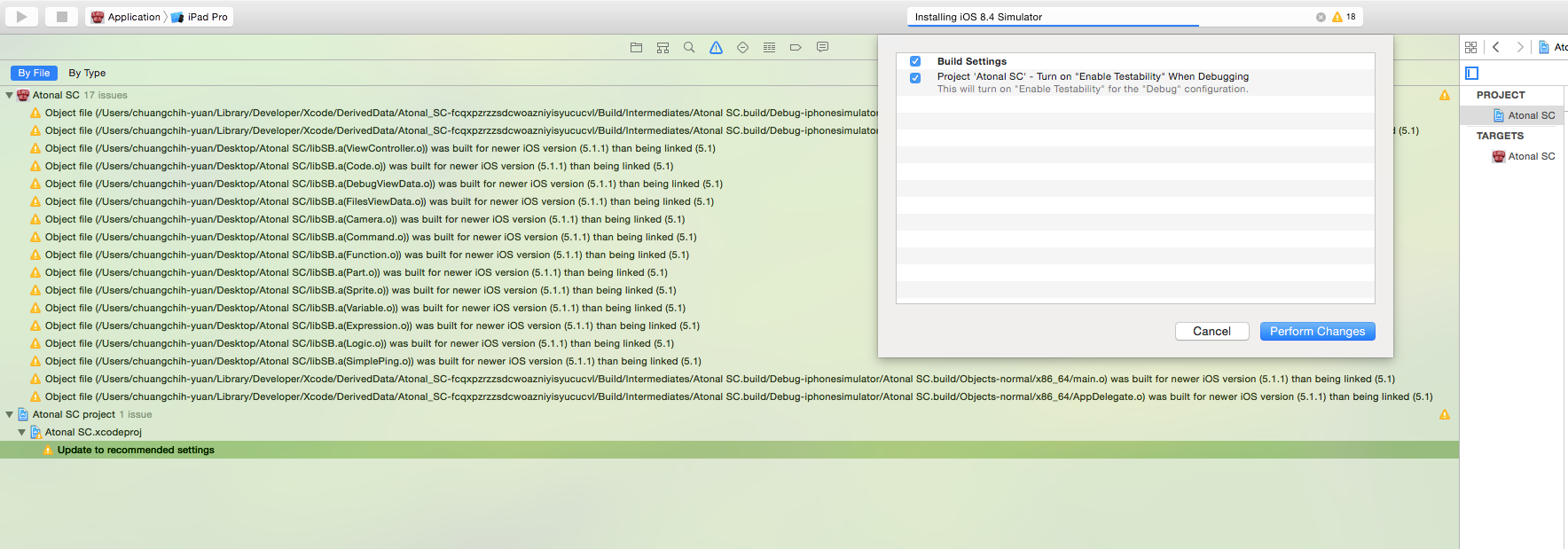
Task: Open the Application scheme selector
Action: point(126,17)
